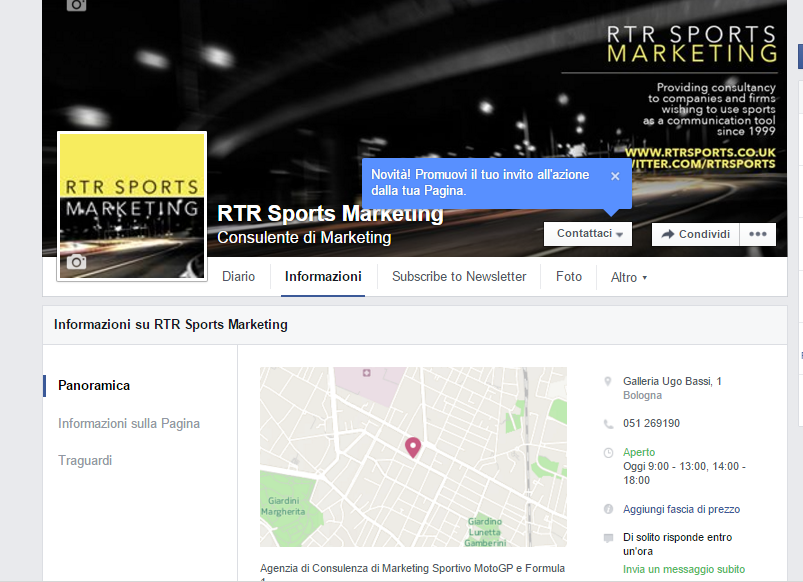This screenshot has width=803, height=582.
Task: Open the three-dots more options button
Action: coord(758,234)
